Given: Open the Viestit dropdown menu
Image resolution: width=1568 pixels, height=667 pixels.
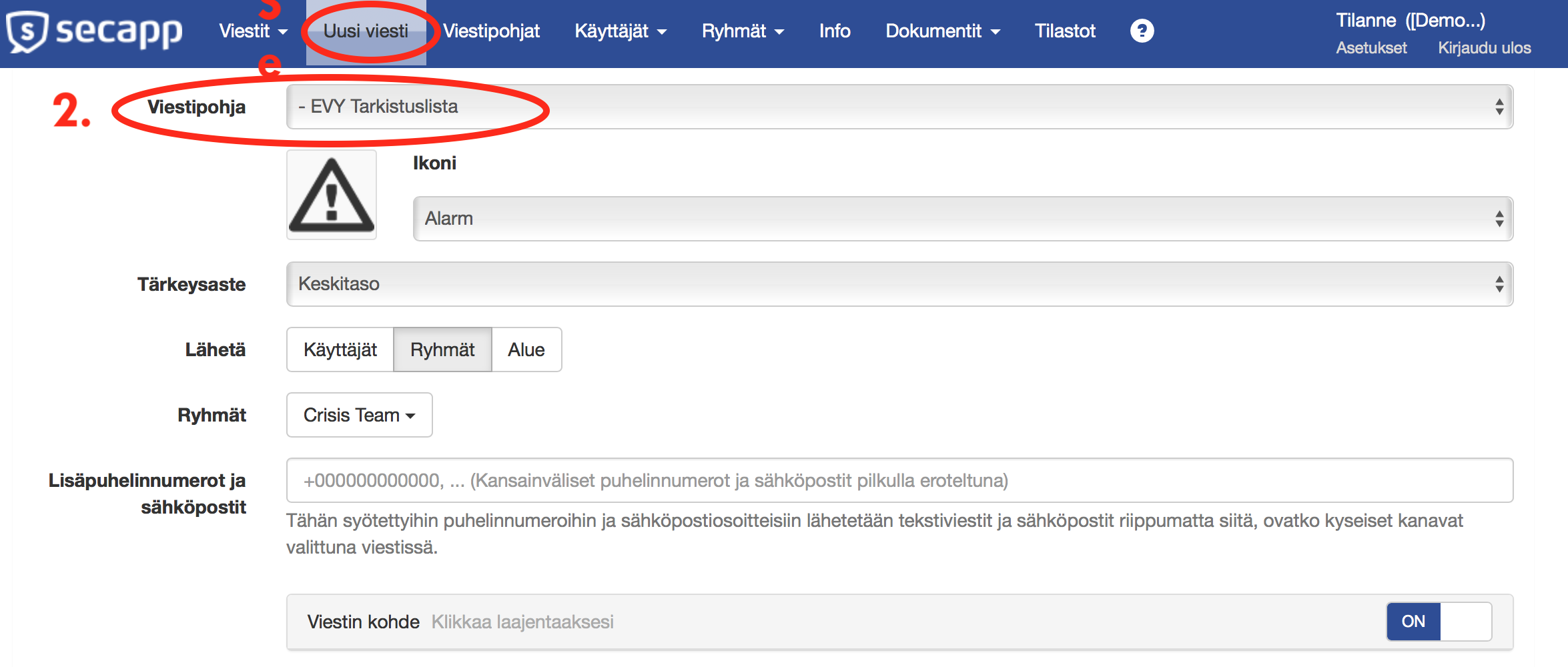Looking at the screenshot, I should (253, 31).
